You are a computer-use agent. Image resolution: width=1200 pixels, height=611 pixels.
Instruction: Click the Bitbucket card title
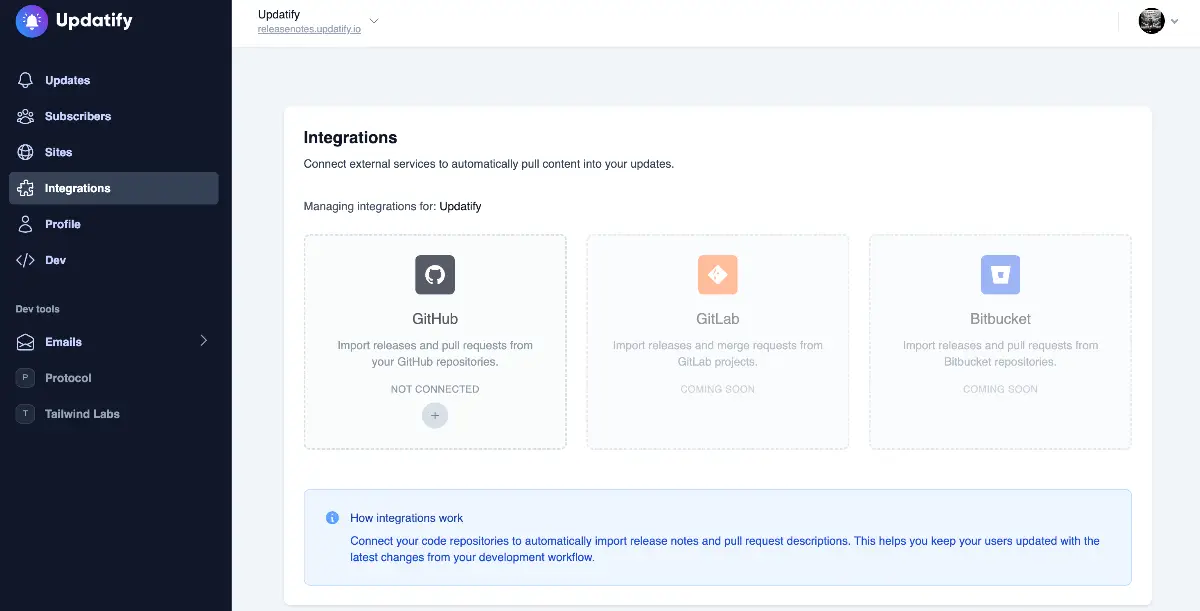1000,319
